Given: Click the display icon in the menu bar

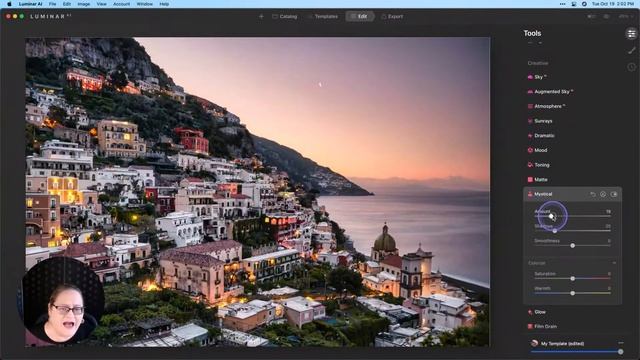Looking at the screenshot, I should [x=573, y=4].
